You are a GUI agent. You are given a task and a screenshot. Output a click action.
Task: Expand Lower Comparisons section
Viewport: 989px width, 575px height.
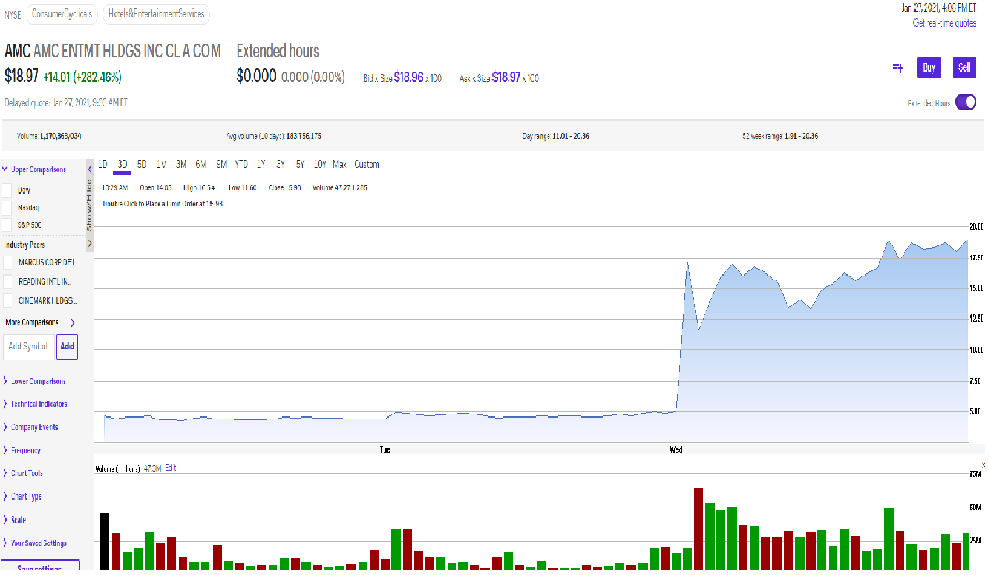(35, 381)
